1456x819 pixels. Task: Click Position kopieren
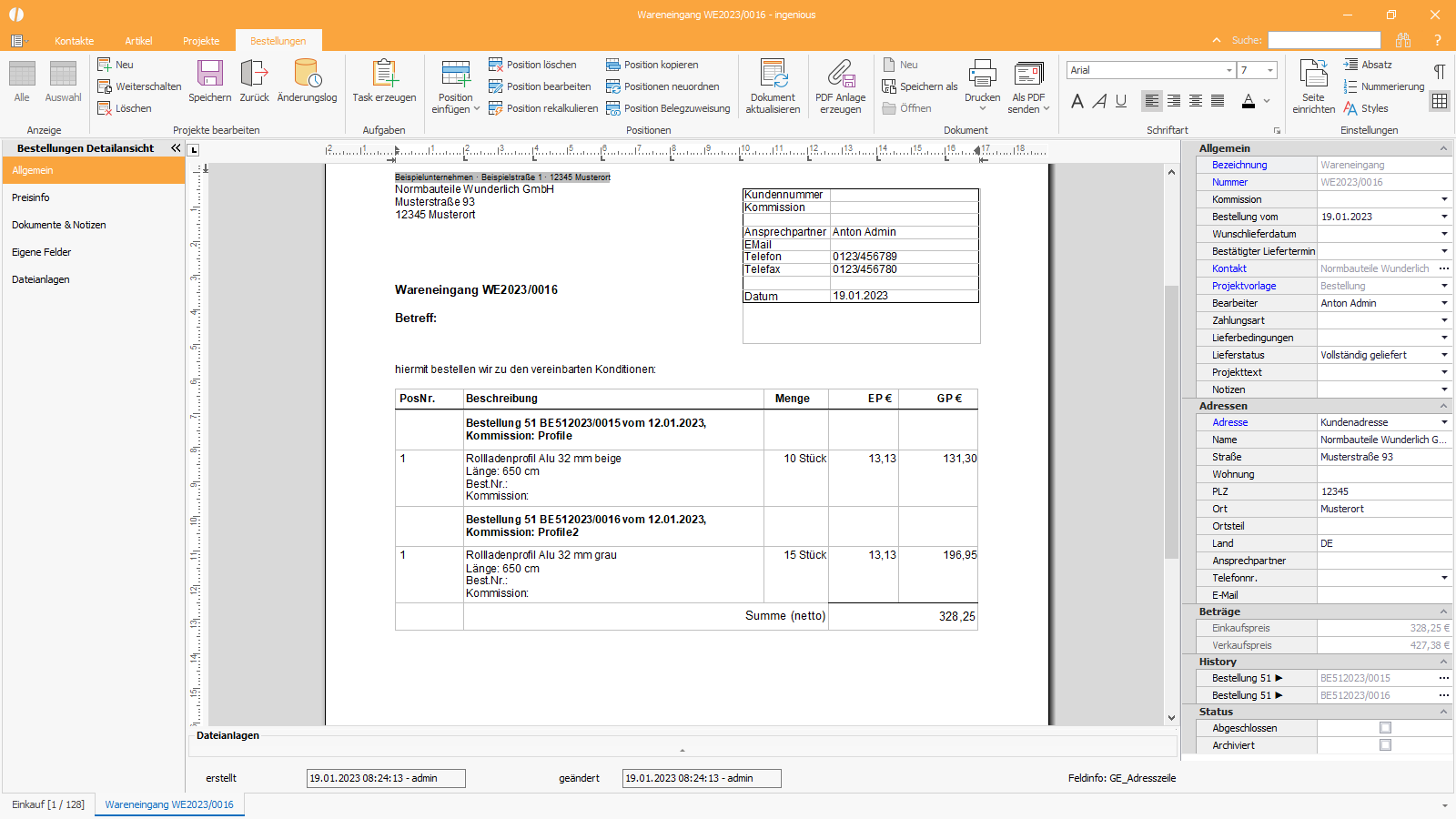[x=652, y=65]
